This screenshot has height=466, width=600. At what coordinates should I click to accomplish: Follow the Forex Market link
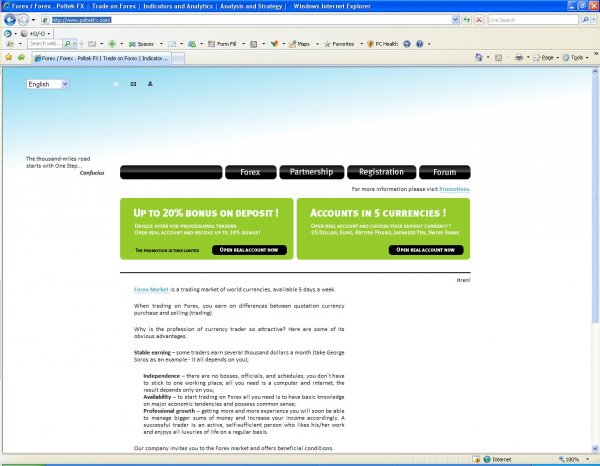coord(151,290)
